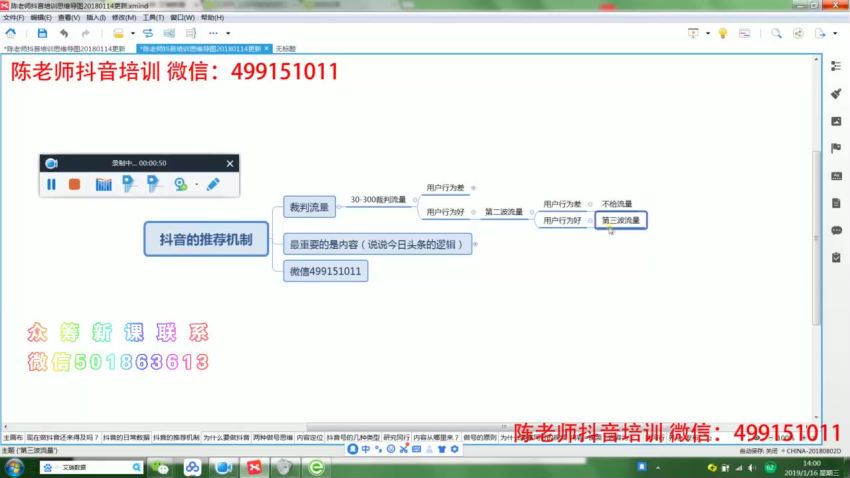Select the 不给流量 topic

click(x=617, y=204)
